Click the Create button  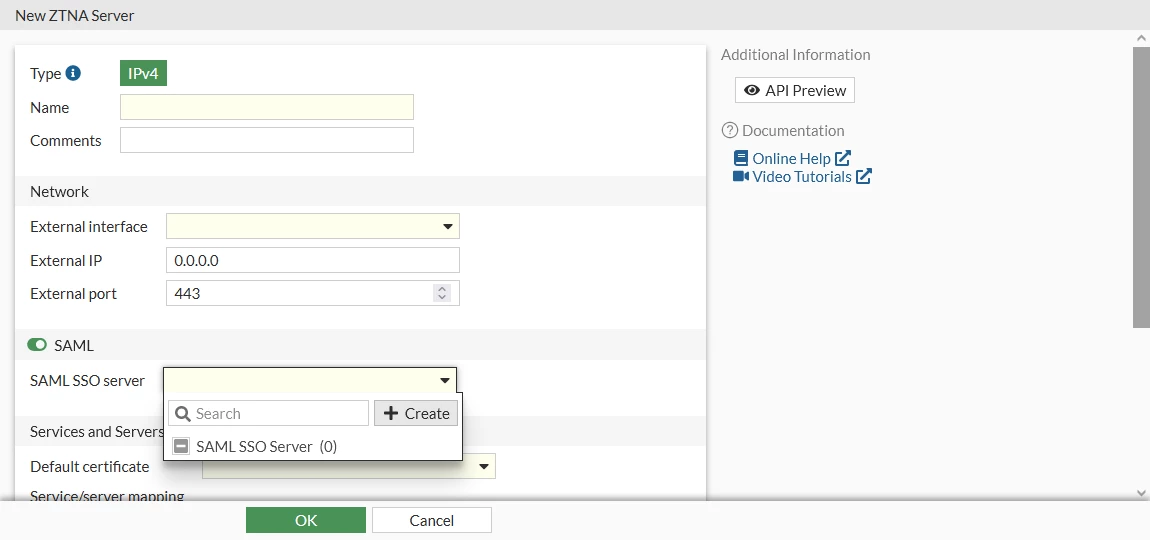[417, 413]
